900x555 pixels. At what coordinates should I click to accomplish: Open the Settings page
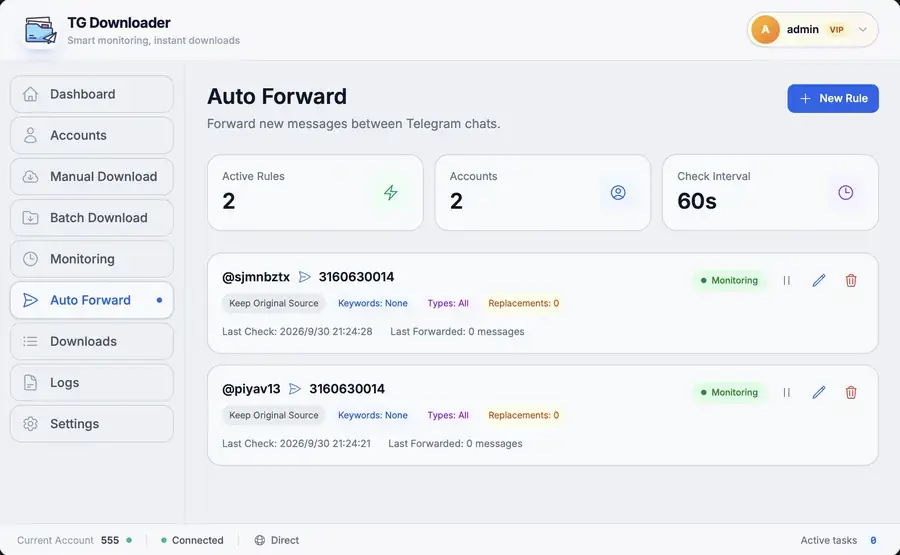(x=92, y=424)
